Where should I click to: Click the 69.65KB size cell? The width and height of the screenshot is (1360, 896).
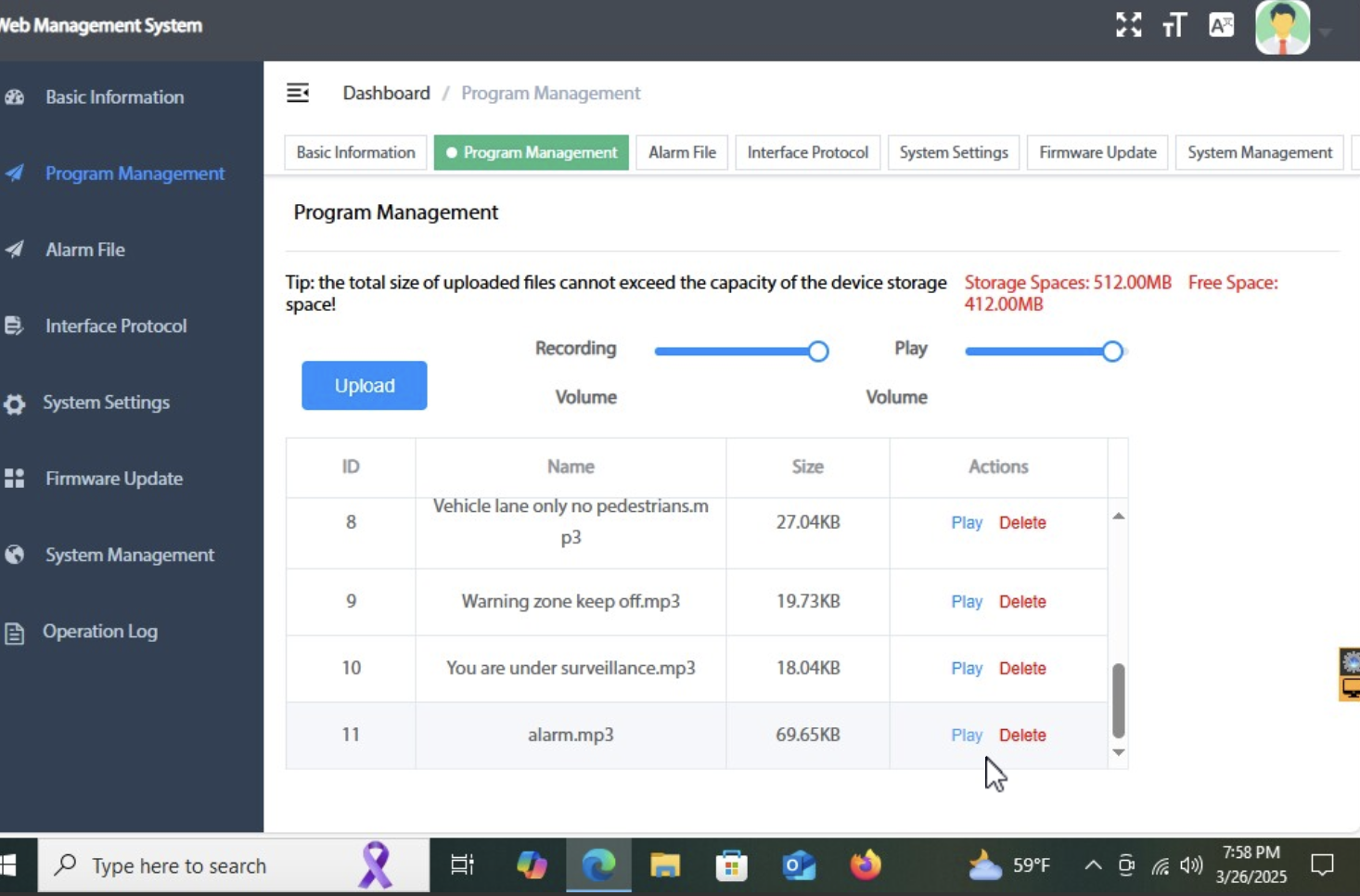(x=808, y=735)
